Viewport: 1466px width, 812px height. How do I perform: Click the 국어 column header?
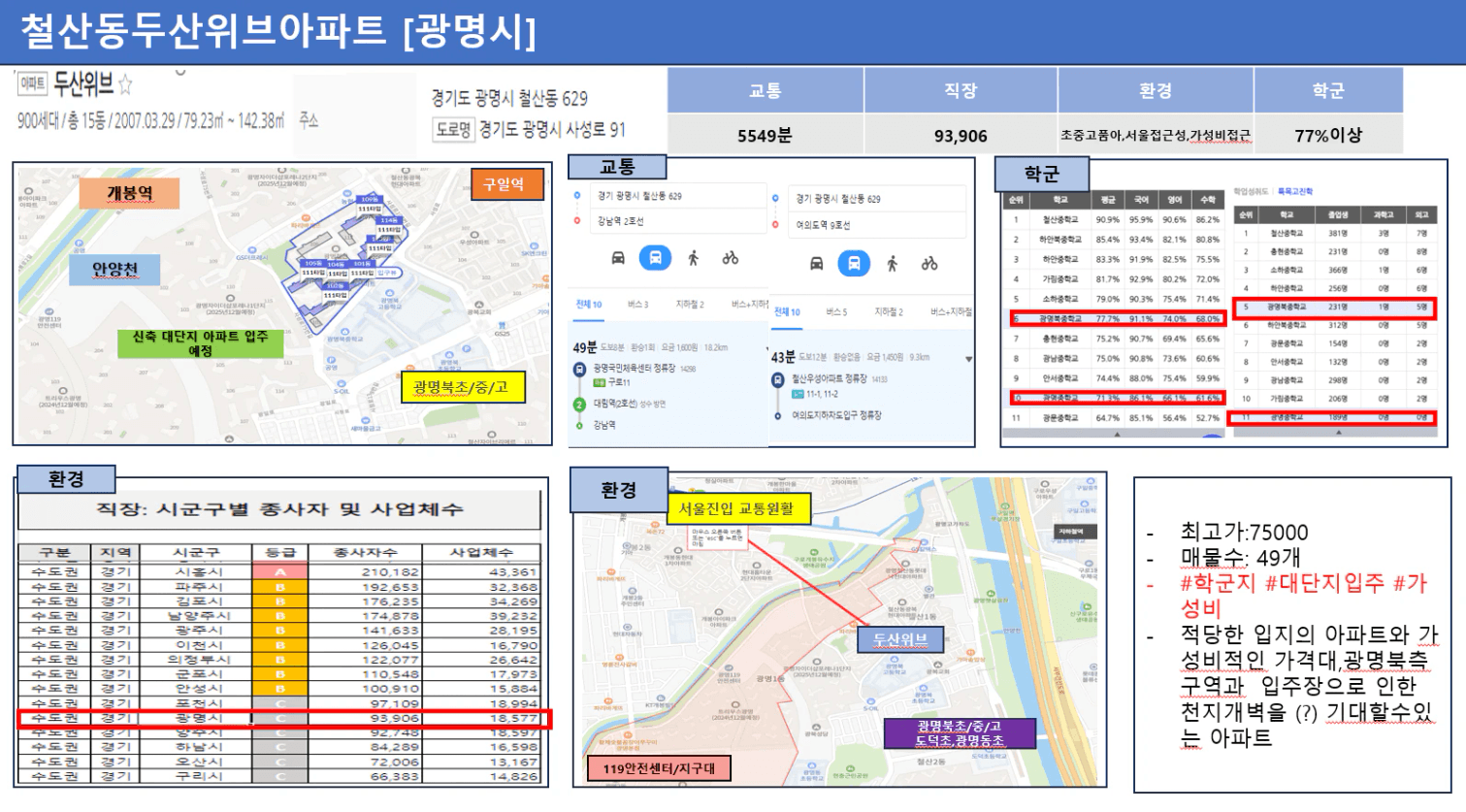(x=1141, y=200)
